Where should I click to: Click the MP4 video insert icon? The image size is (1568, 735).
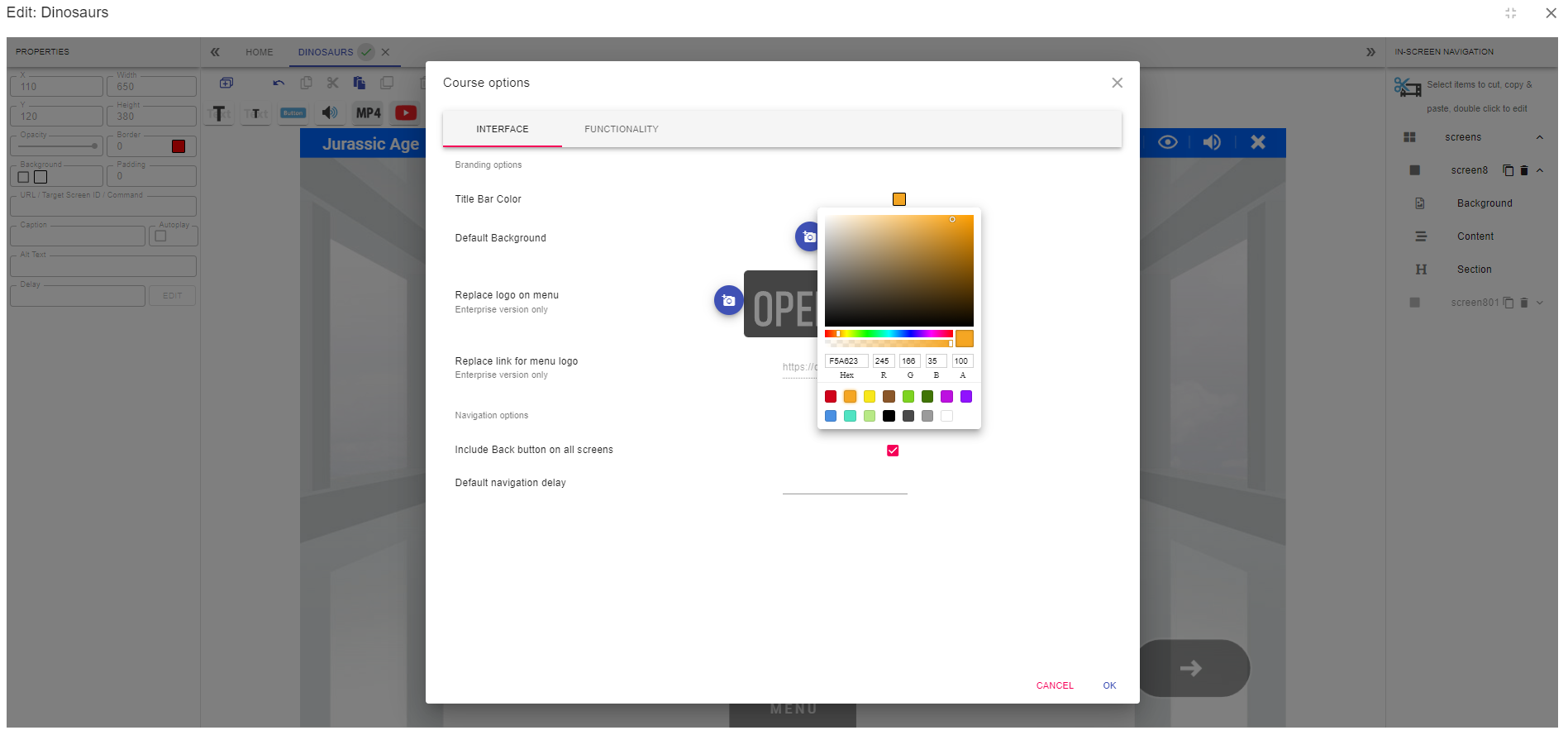click(368, 113)
